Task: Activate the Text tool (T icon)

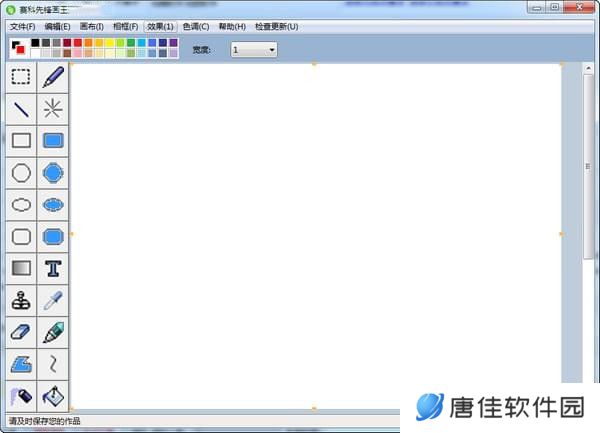Action: coord(53,269)
